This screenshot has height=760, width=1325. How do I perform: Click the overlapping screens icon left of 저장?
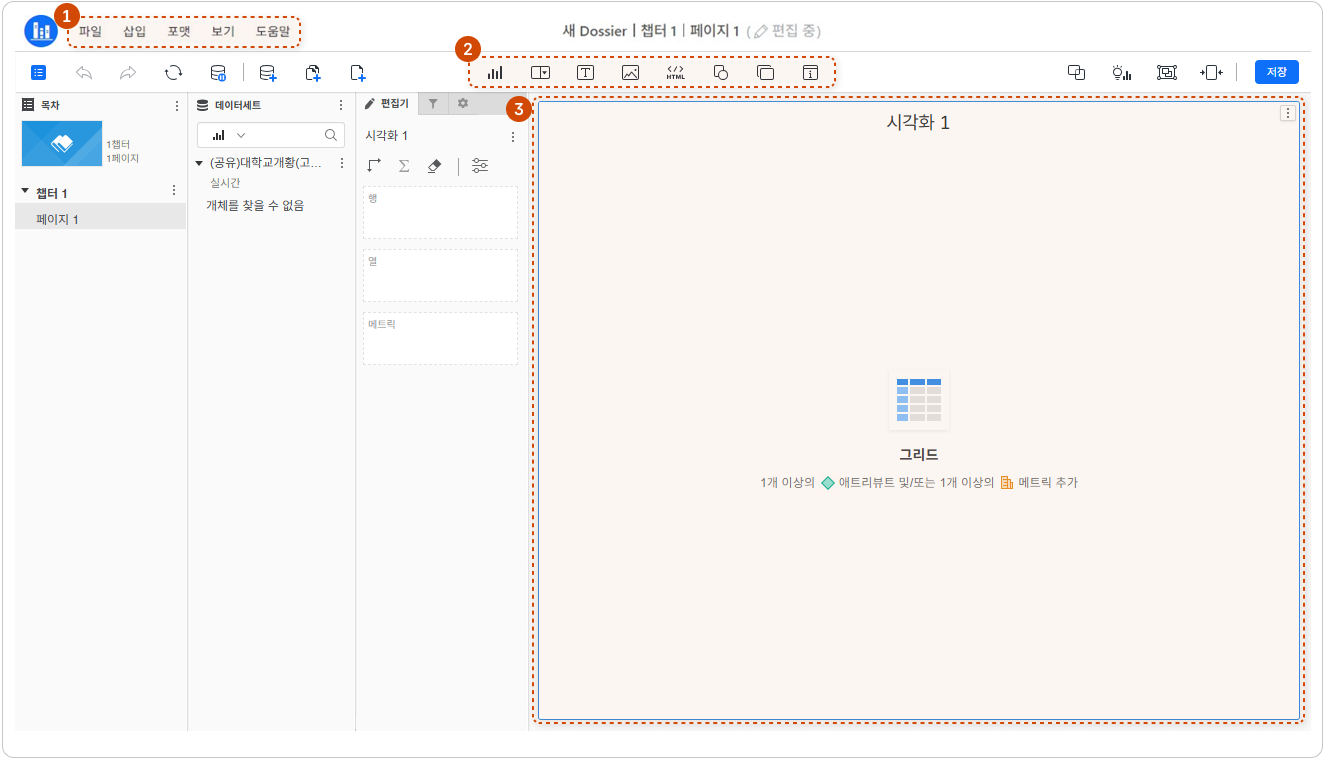pos(1077,72)
